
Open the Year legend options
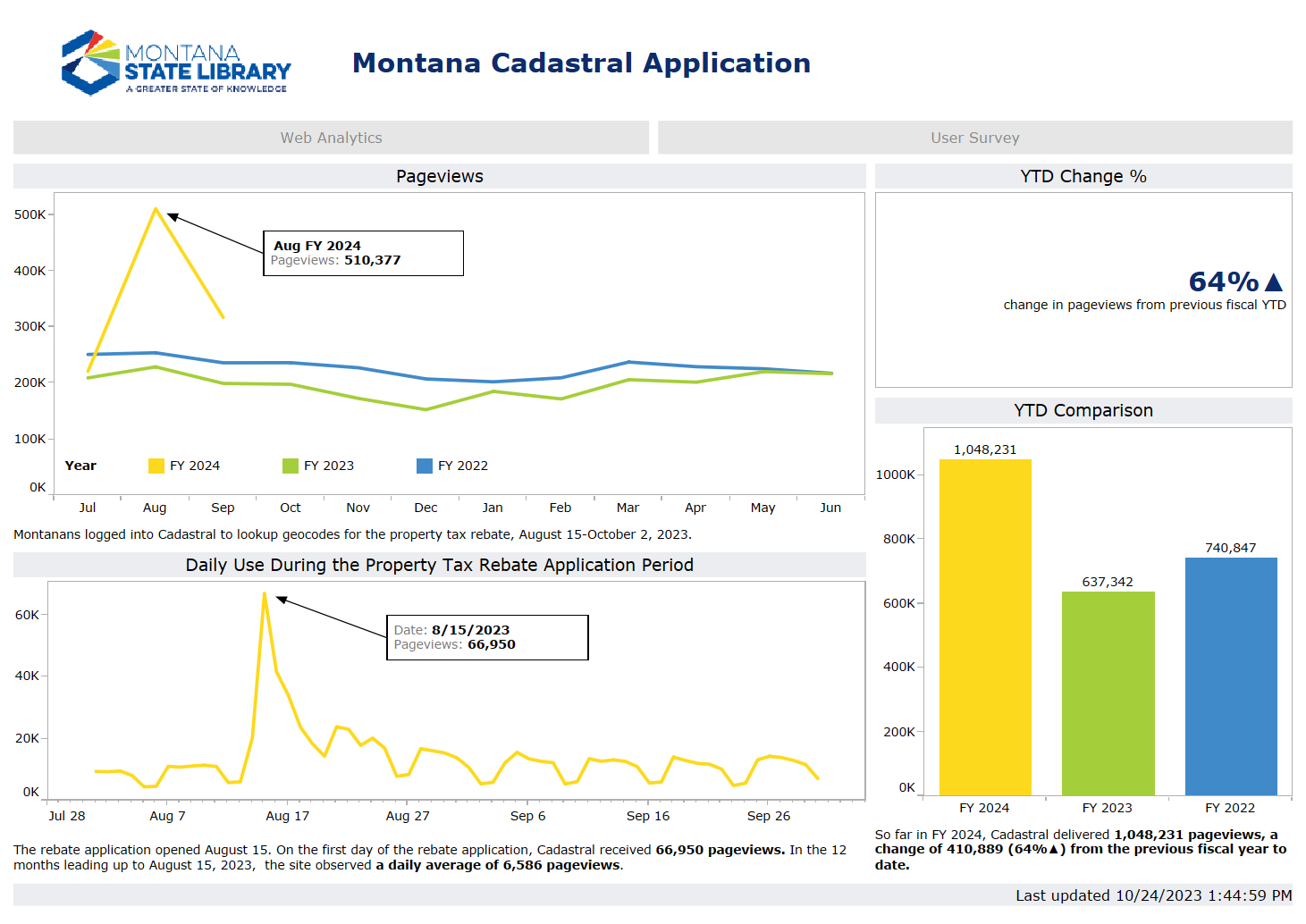tap(80, 465)
